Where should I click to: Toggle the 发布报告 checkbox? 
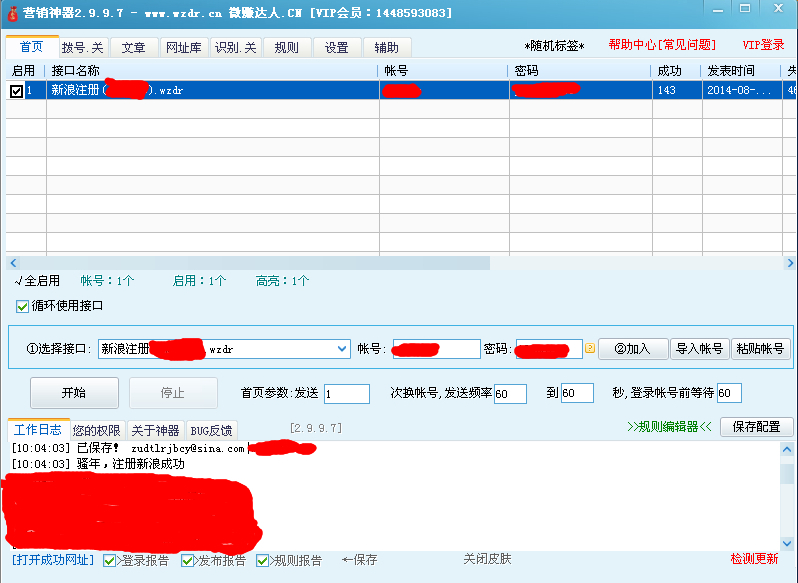coord(187,561)
